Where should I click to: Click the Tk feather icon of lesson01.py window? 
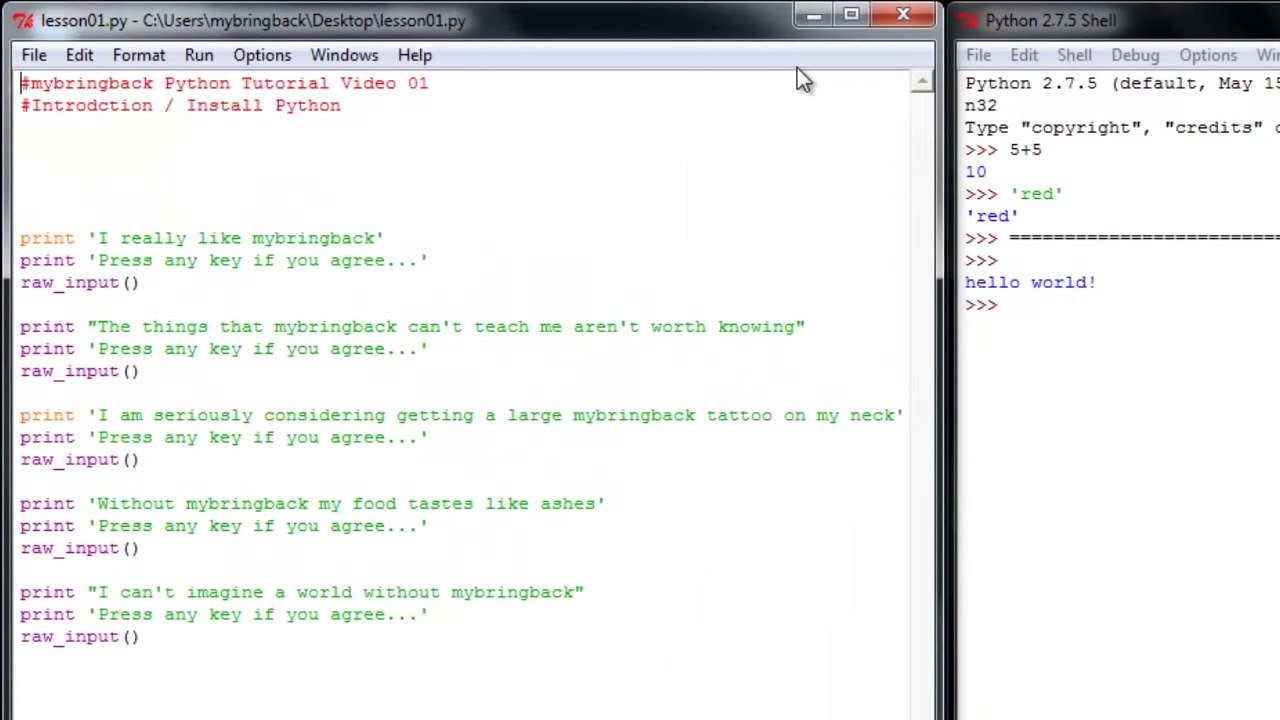[x=23, y=20]
